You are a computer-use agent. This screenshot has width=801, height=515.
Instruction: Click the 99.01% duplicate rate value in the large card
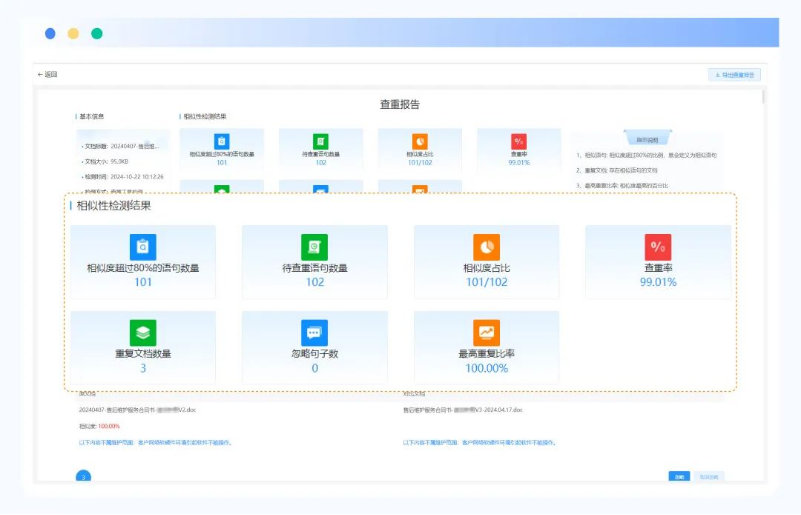(658, 283)
